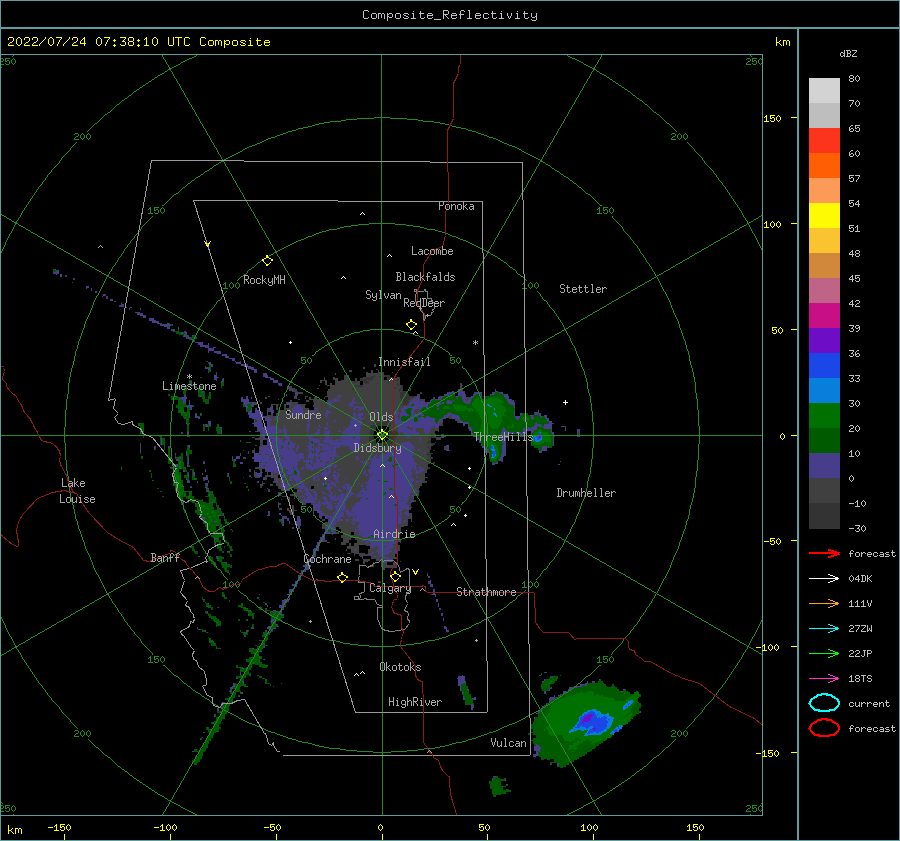Click the small green echo near HighRiver
900x841 pixels.
[x=467, y=692]
